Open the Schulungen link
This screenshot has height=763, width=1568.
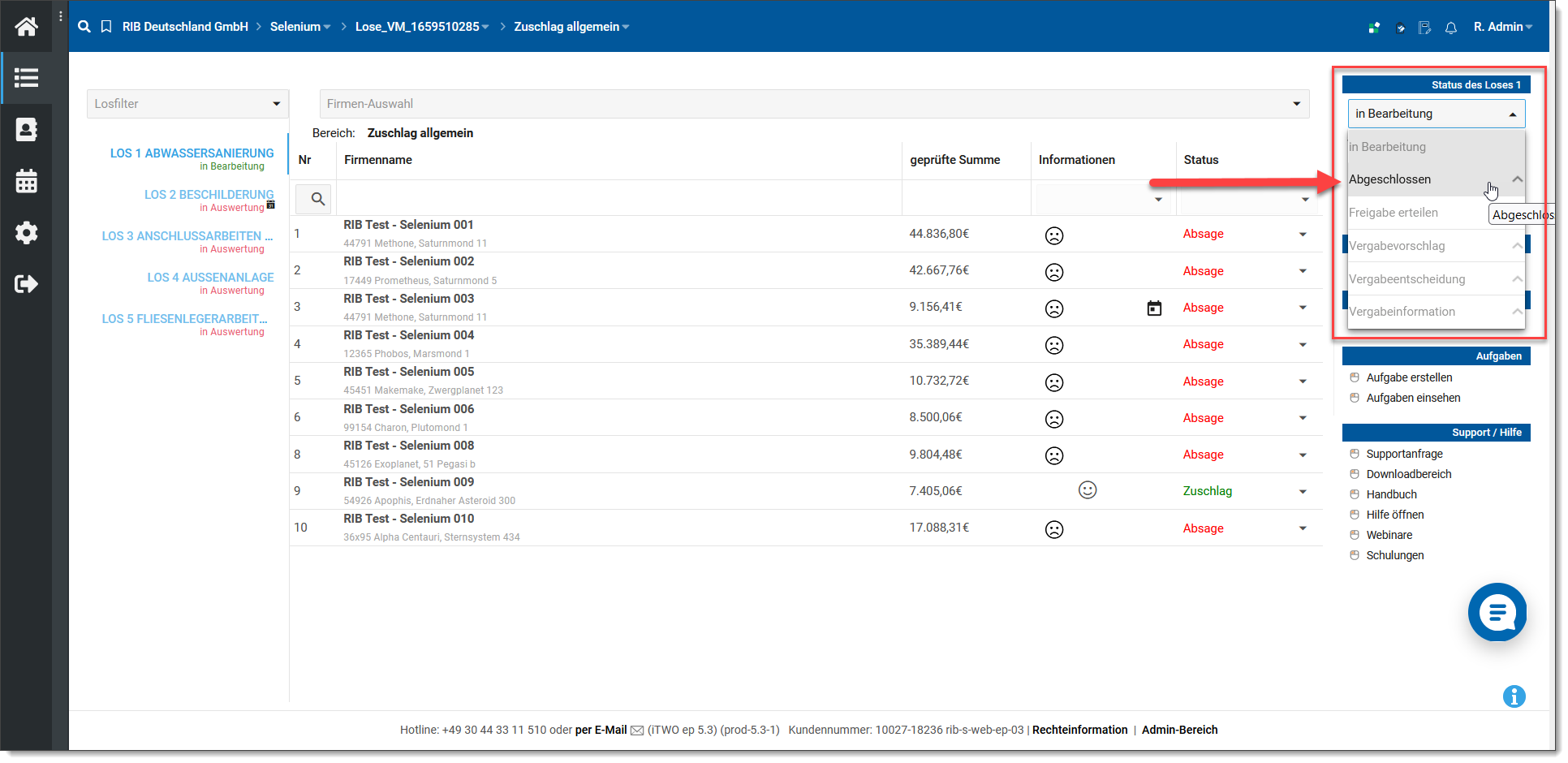pos(1394,555)
